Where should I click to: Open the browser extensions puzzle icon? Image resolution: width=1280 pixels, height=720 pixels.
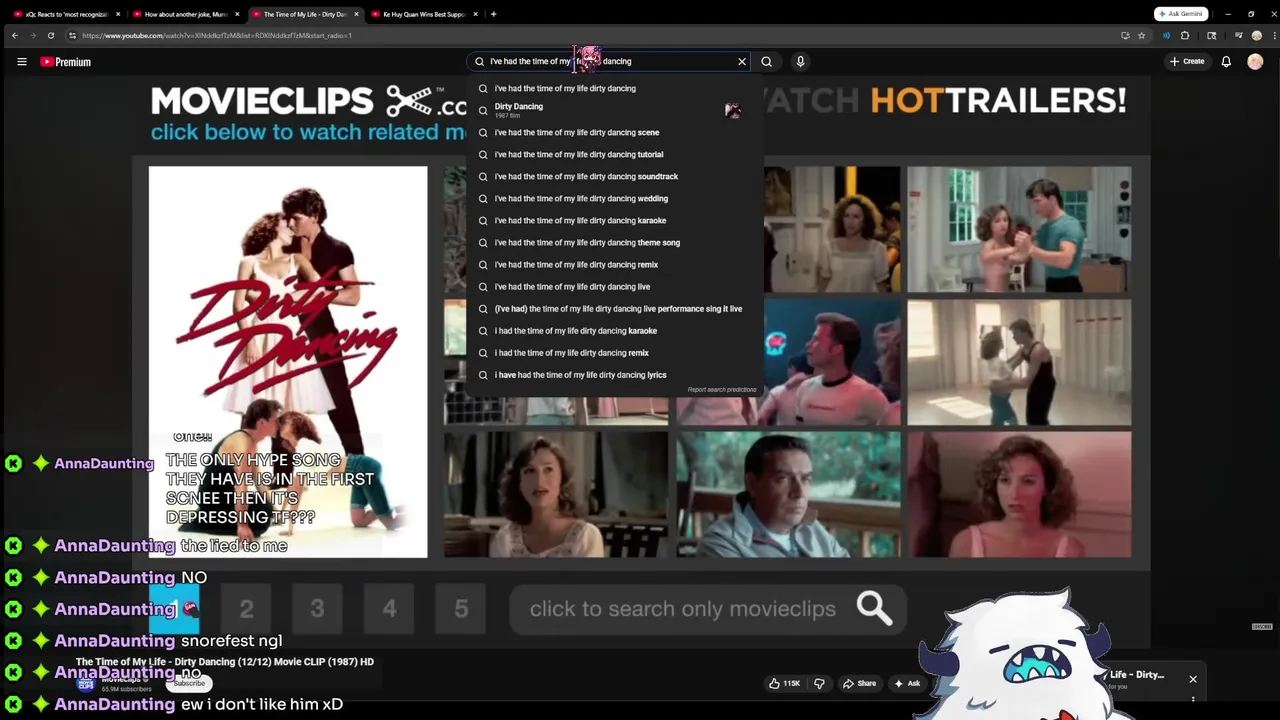[x=1185, y=36]
